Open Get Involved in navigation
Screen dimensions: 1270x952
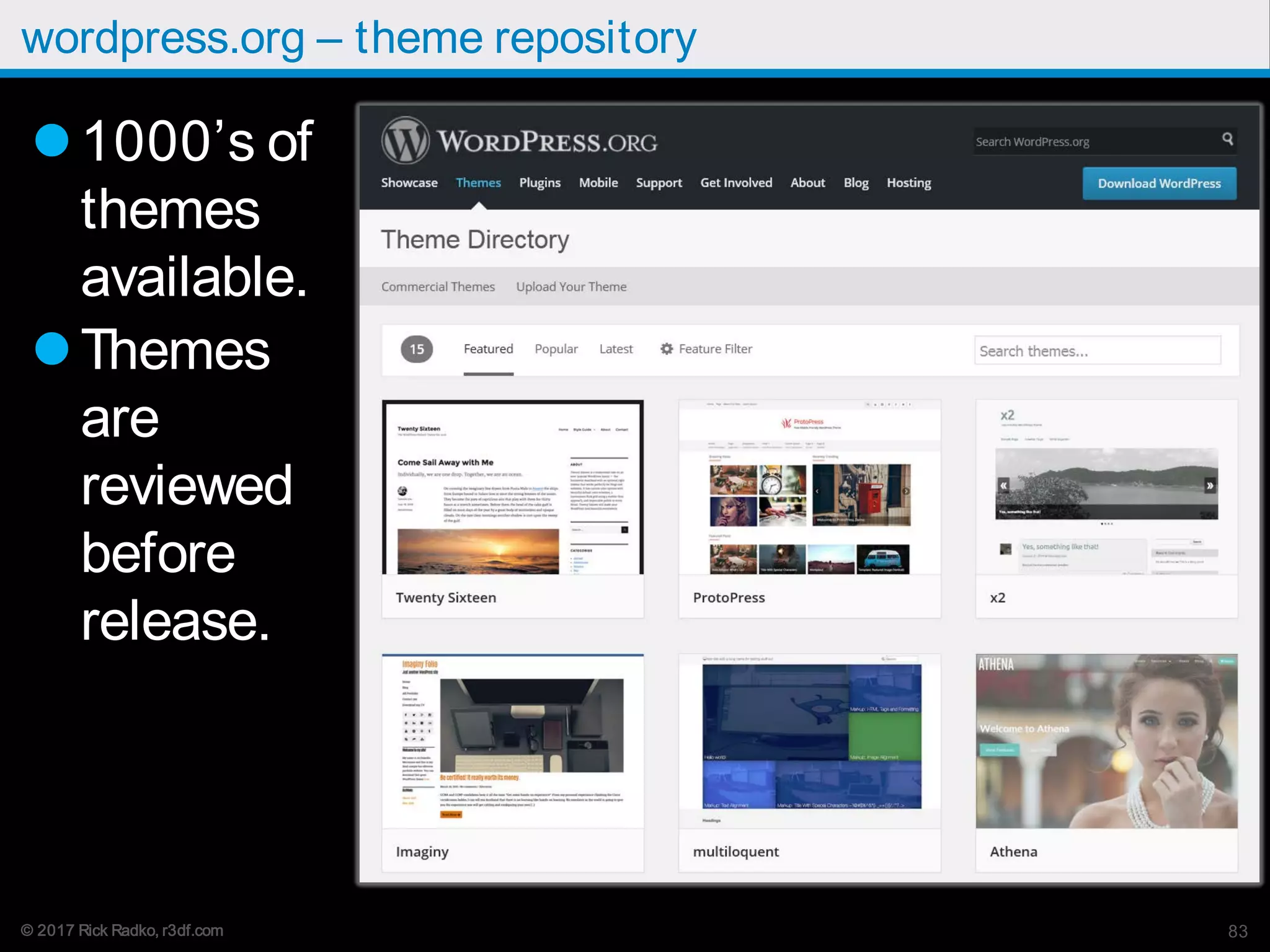click(x=736, y=183)
